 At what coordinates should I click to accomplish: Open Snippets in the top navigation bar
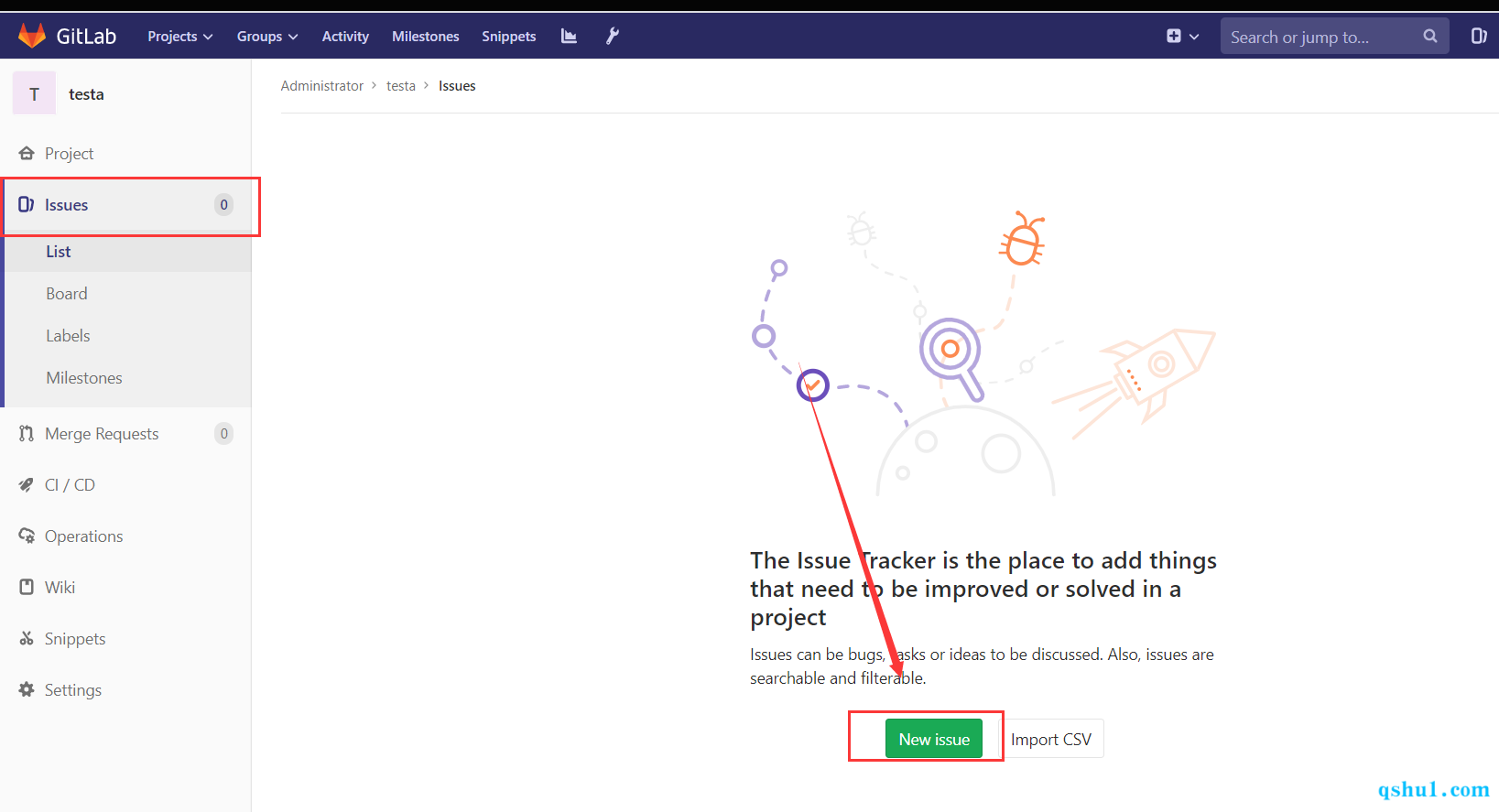click(x=509, y=37)
